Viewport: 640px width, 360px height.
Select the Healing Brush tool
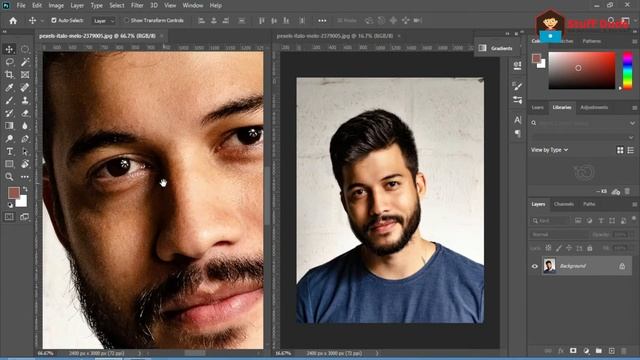tap(25, 87)
